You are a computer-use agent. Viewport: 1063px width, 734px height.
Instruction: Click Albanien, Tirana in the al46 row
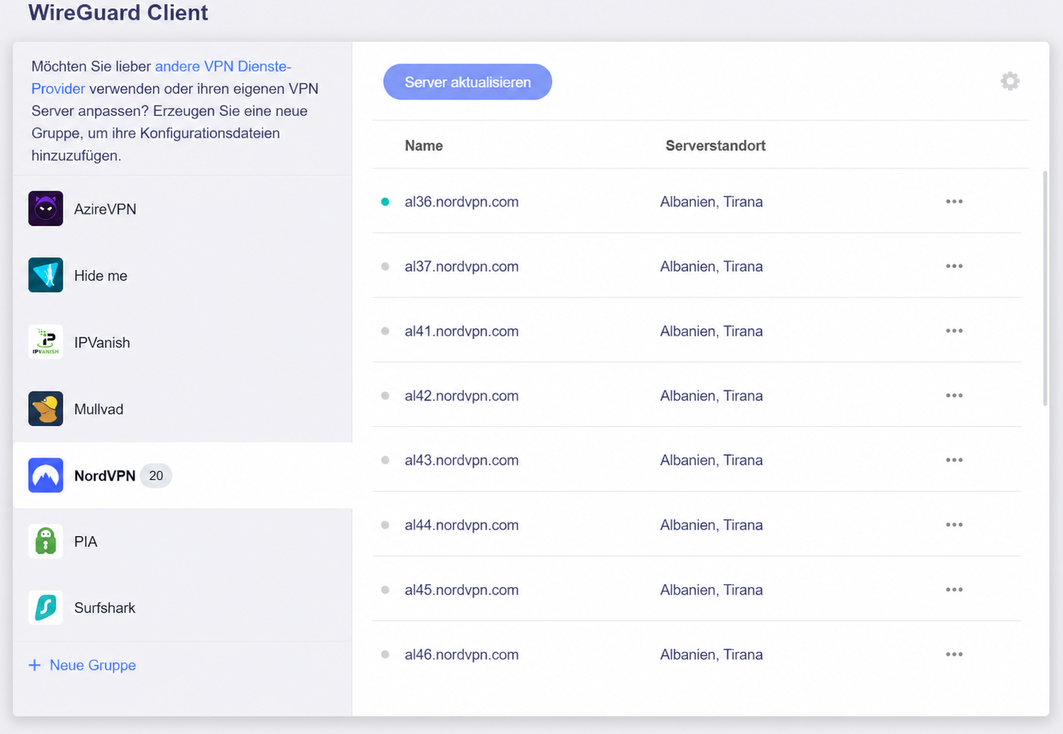(711, 654)
